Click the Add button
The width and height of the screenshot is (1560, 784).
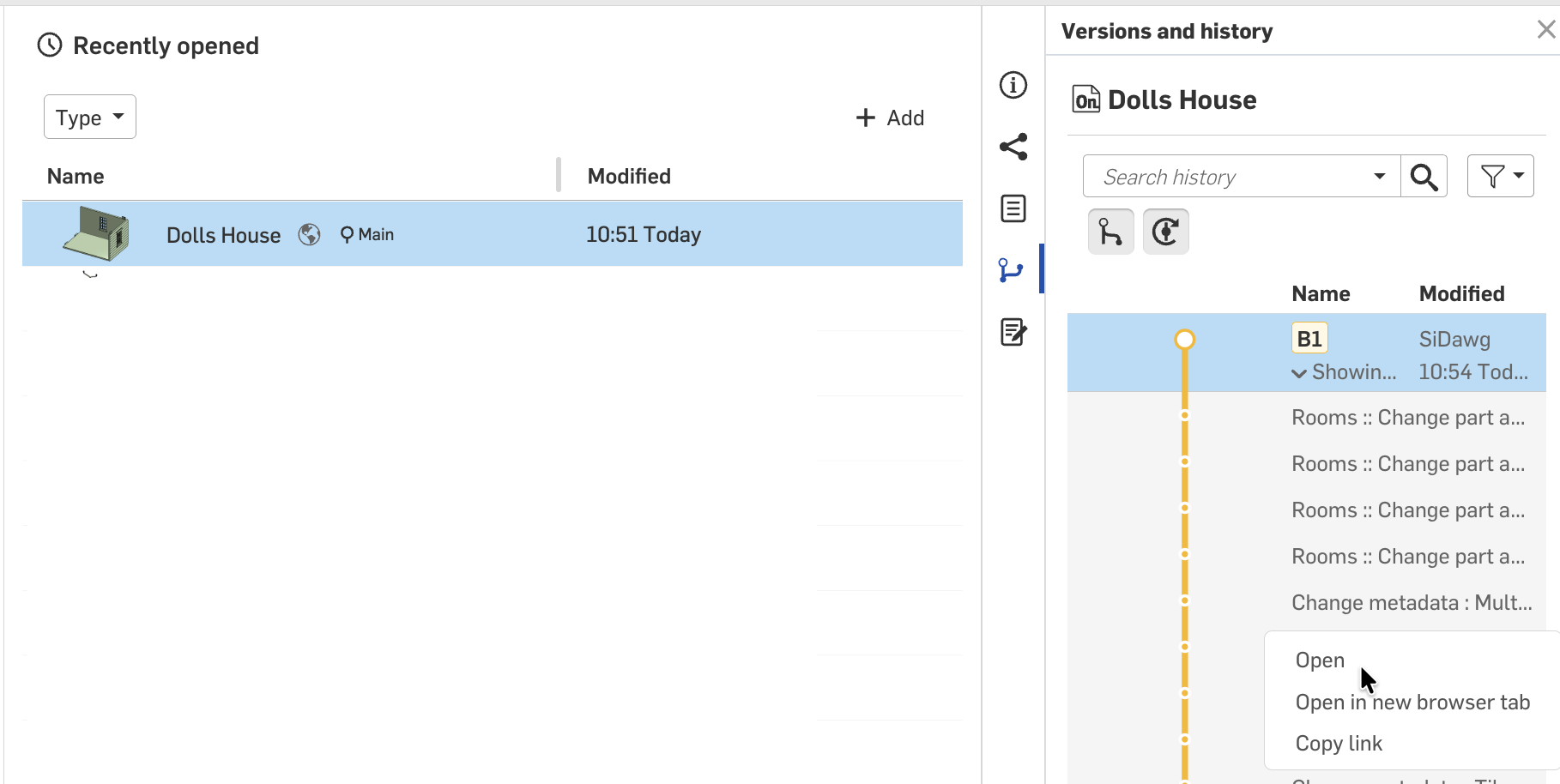tap(890, 118)
